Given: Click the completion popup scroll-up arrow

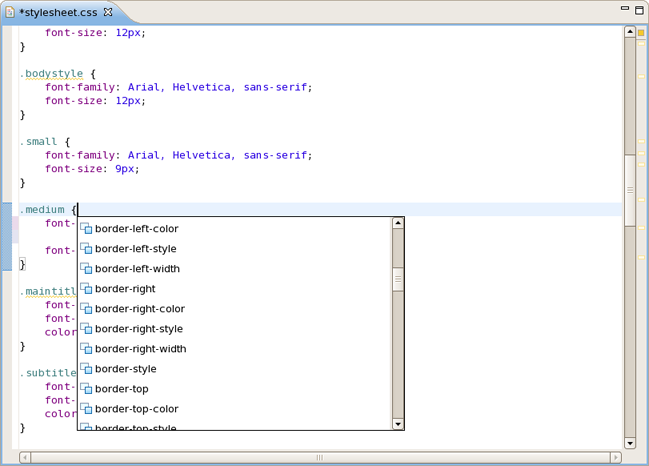Looking at the screenshot, I should click(x=398, y=223).
